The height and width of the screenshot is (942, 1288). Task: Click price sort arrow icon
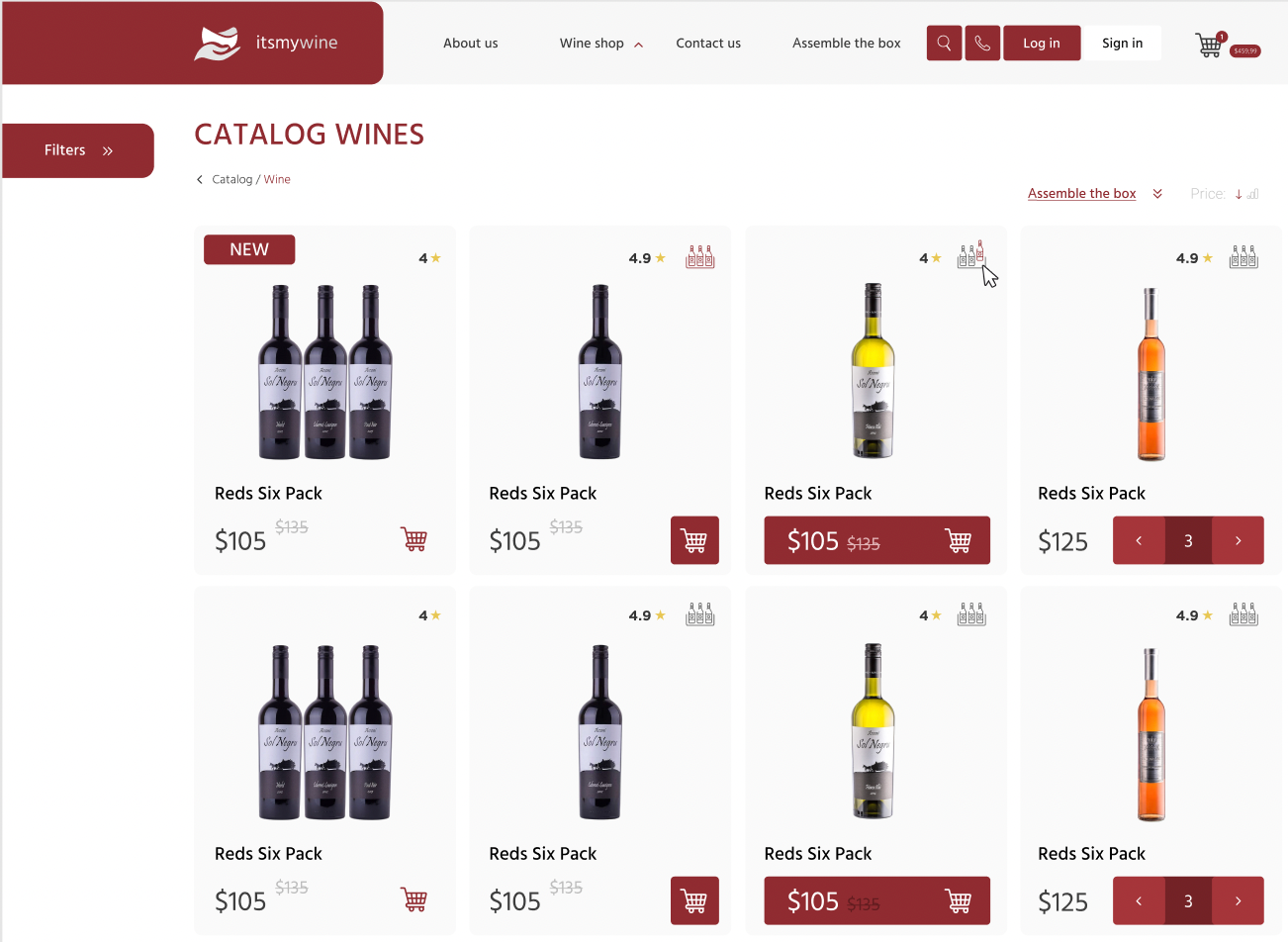[1239, 194]
